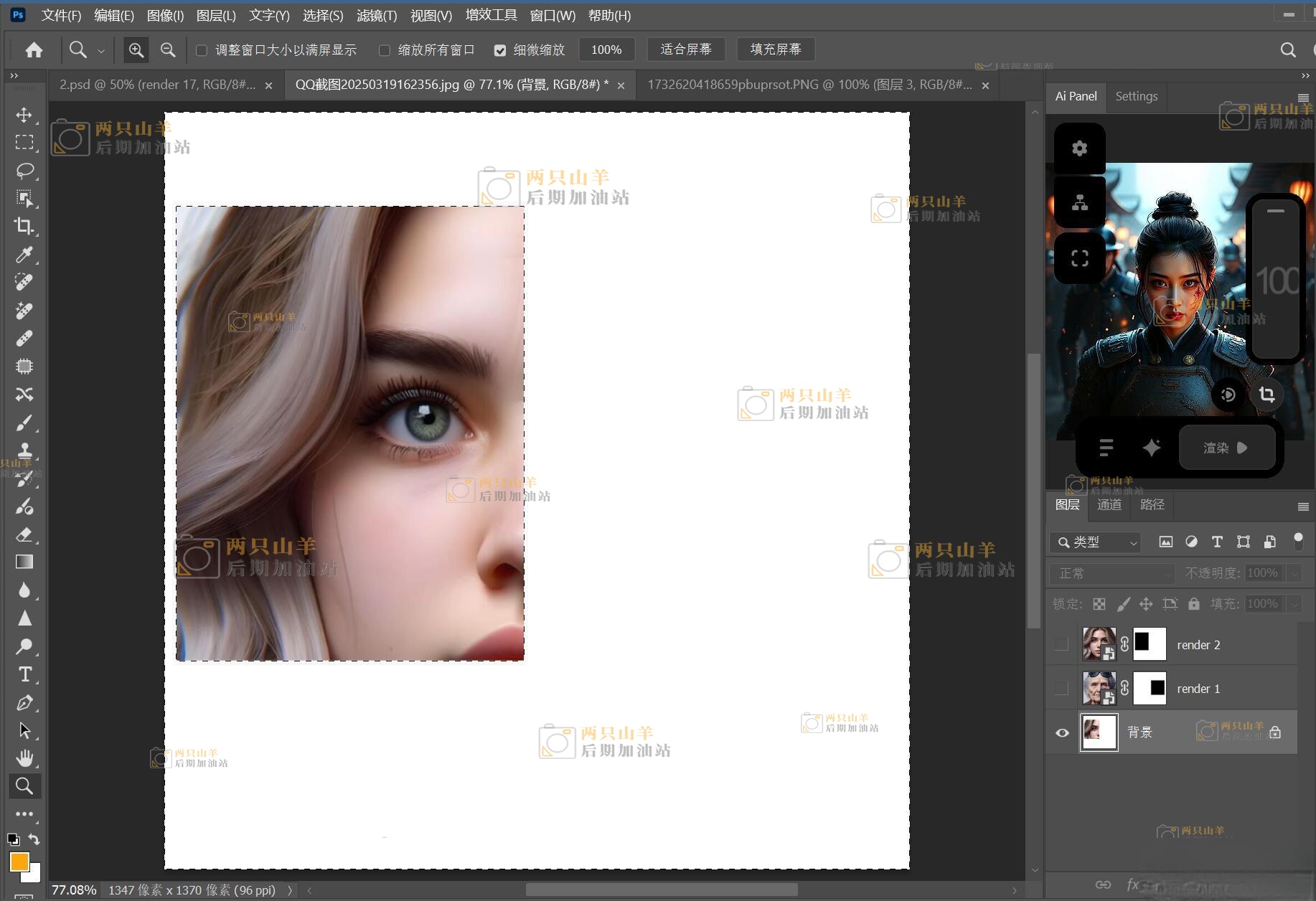The image size is (1316, 901).
Task: Click the zoom in magnifier icon
Action: (136, 49)
